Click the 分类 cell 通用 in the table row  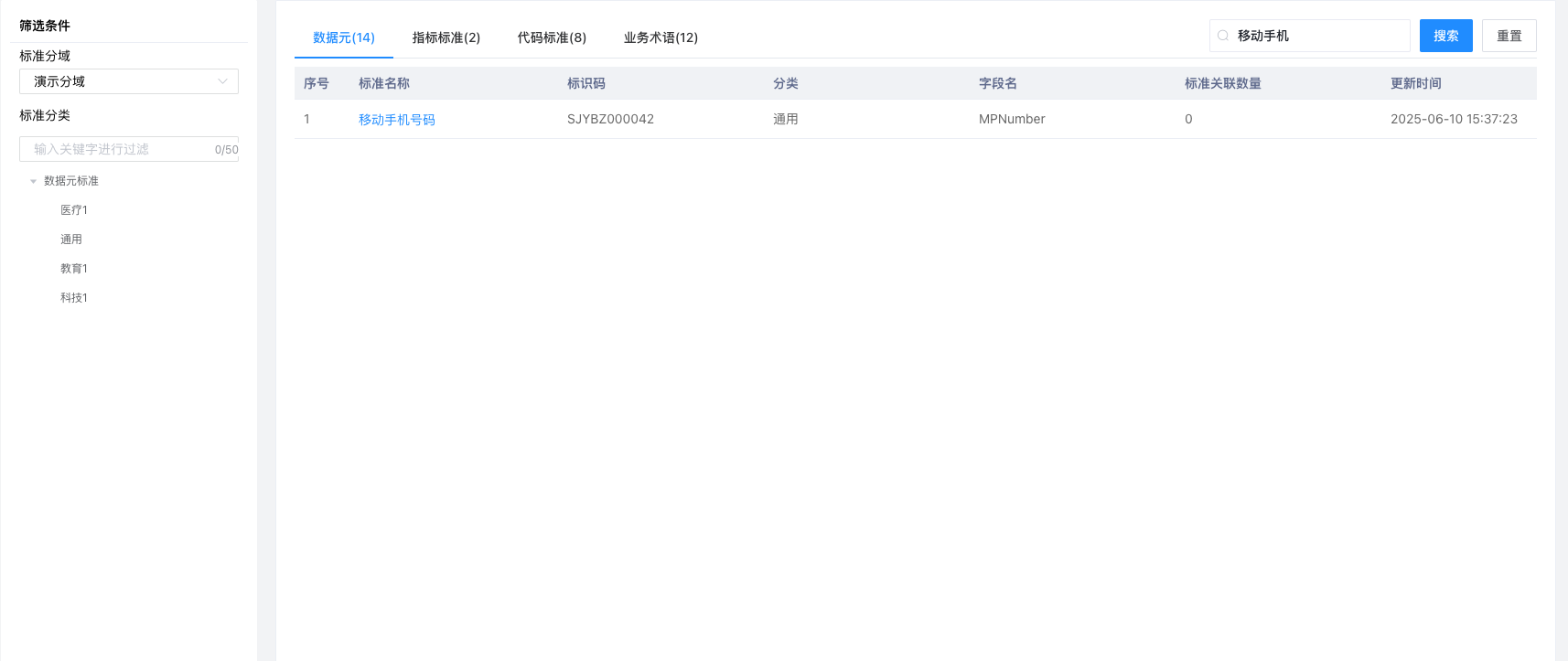(786, 119)
